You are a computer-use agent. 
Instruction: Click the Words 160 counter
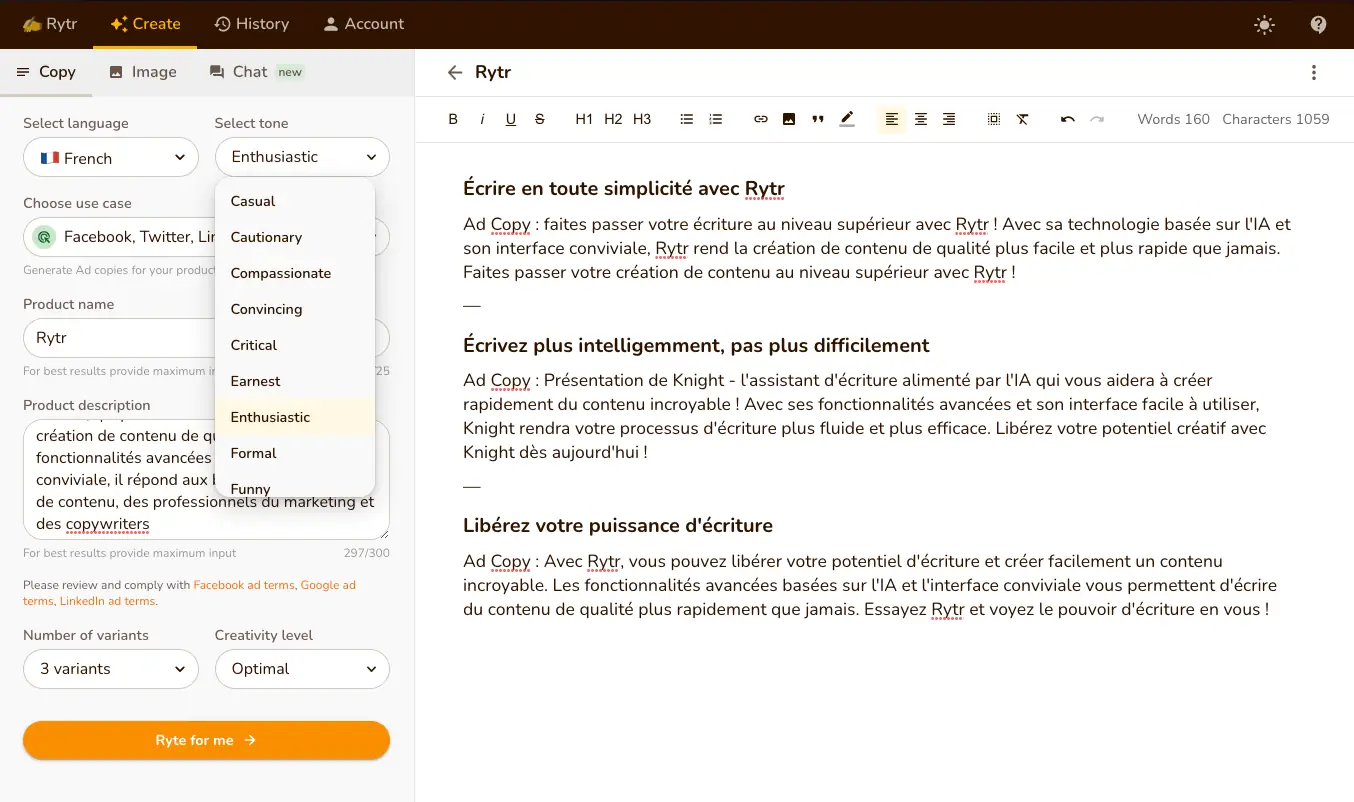[x=1173, y=119]
